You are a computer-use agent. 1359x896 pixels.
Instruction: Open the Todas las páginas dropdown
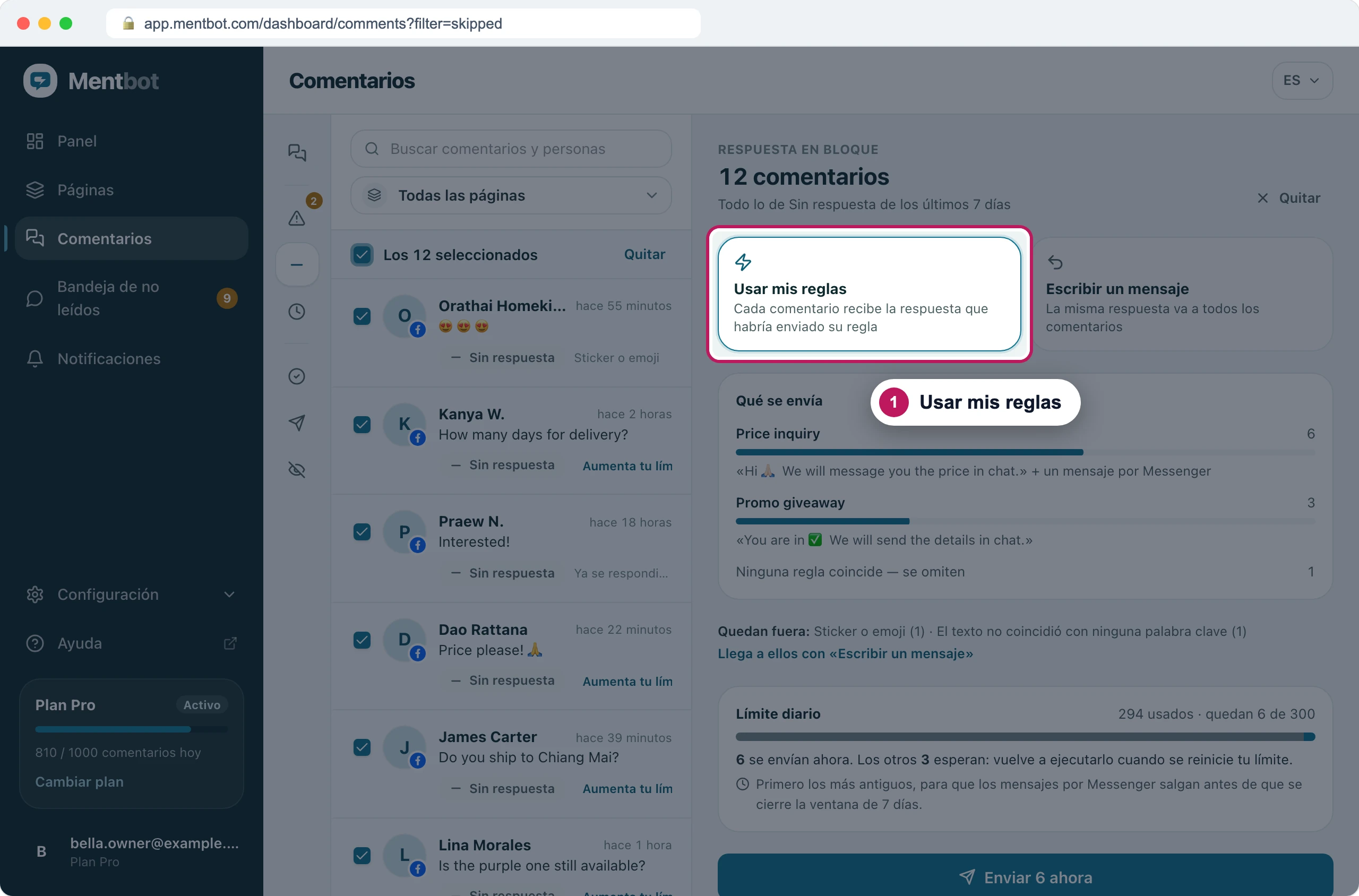[x=511, y=195]
